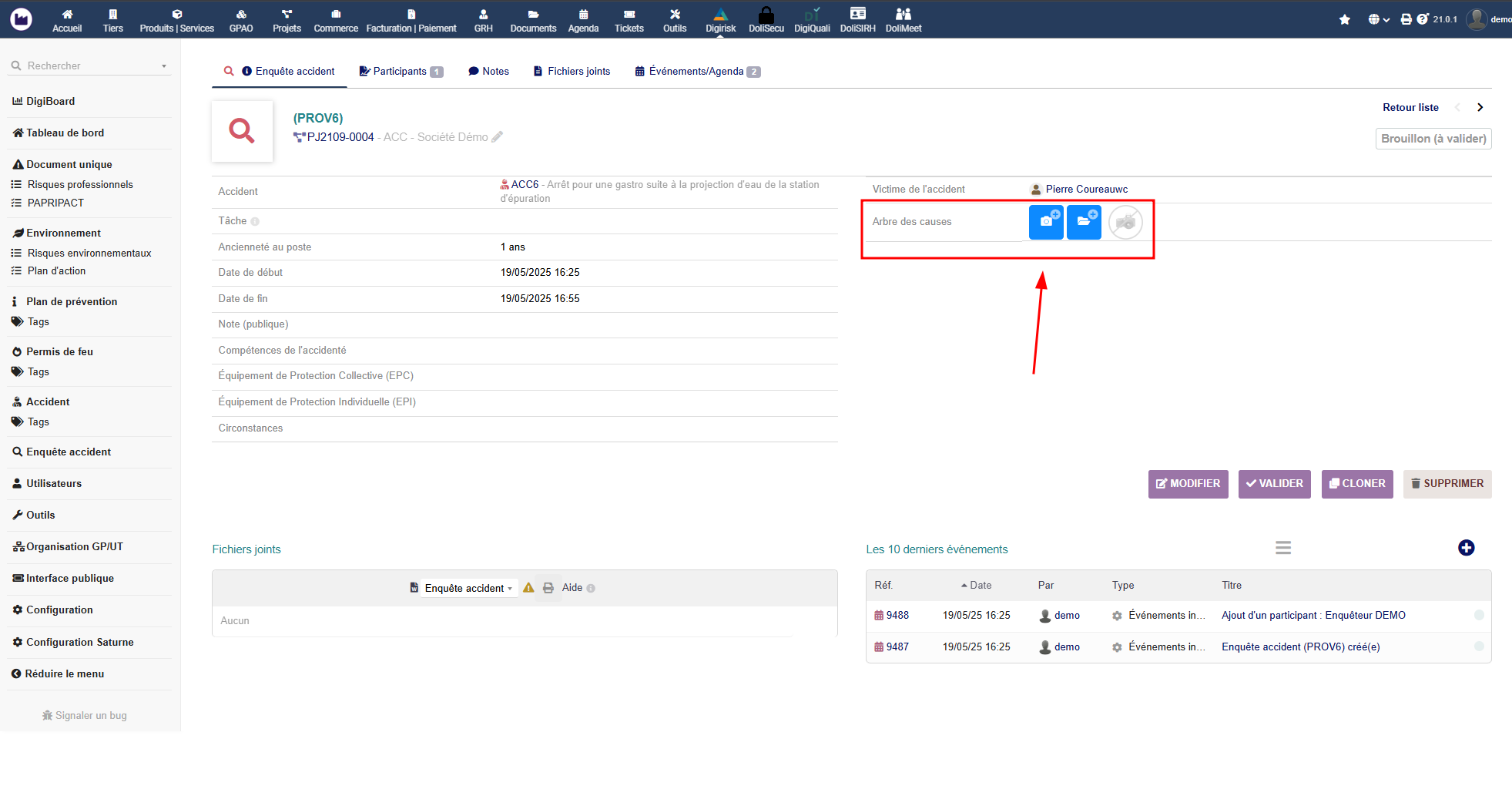The width and height of the screenshot is (1512, 796).
Task: Click the bookmarks star icon
Action: pos(1344,19)
